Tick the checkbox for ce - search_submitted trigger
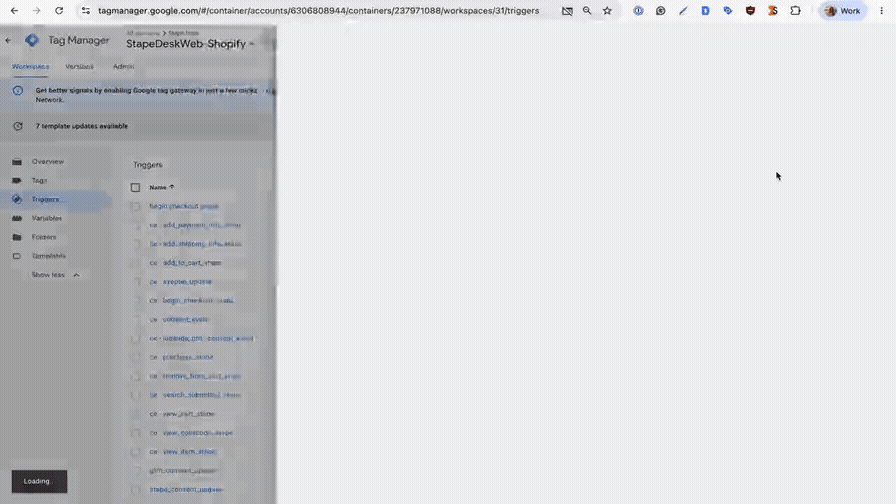 135,395
